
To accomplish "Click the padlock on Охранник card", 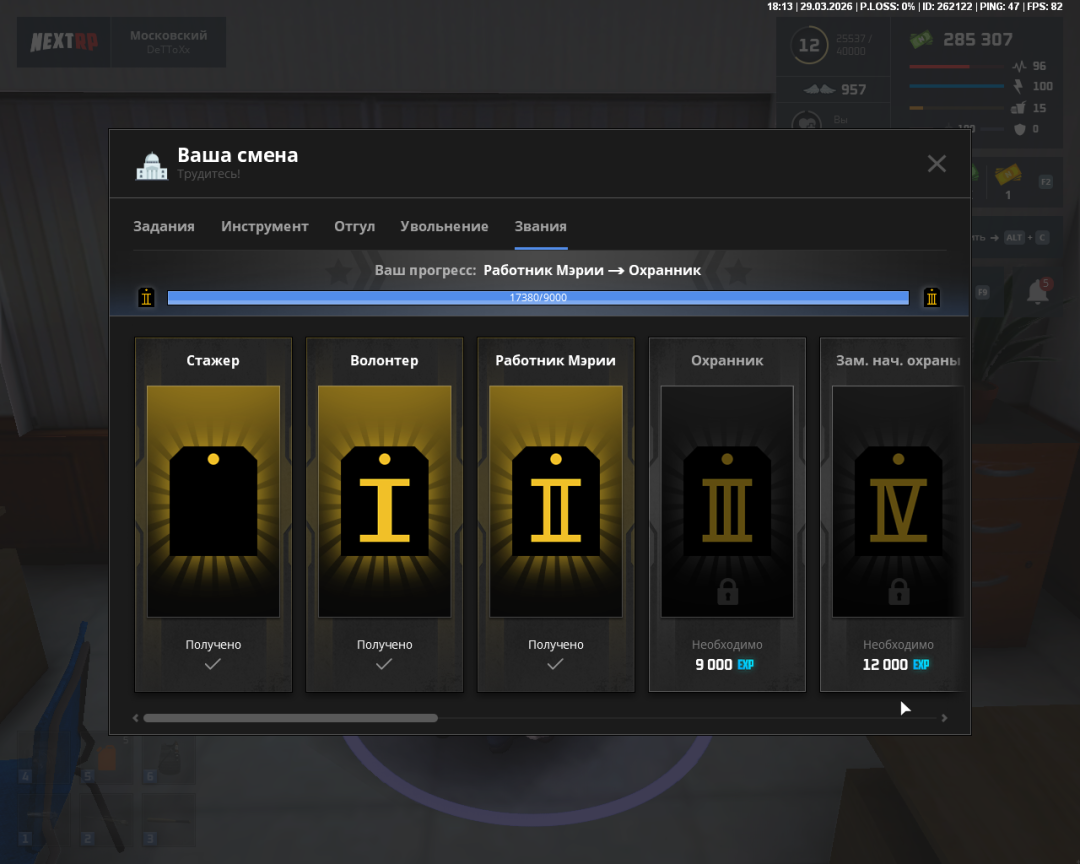I will click(727, 592).
